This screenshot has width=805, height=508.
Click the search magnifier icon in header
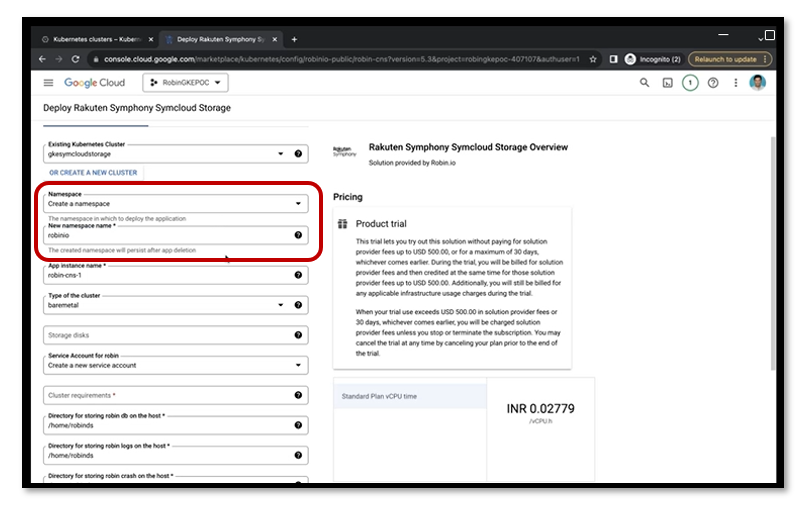point(644,83)
